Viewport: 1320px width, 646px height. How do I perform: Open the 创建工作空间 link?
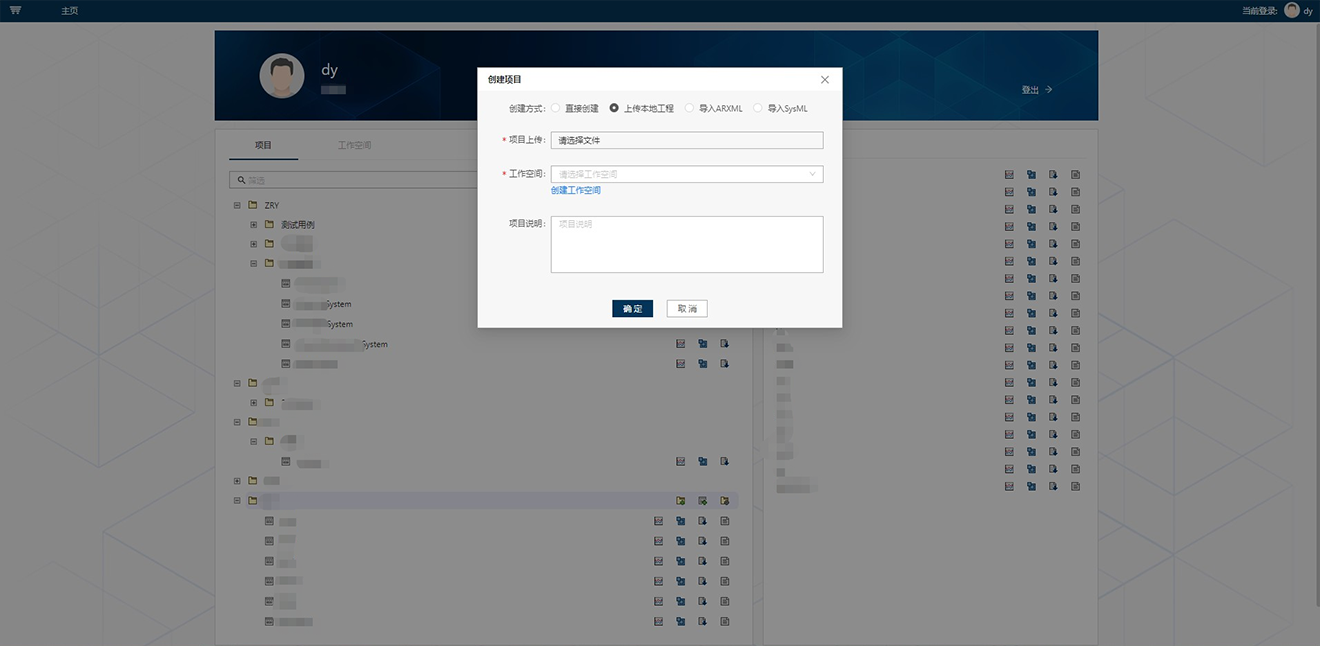pyautogui.click(x=576, y=190)
